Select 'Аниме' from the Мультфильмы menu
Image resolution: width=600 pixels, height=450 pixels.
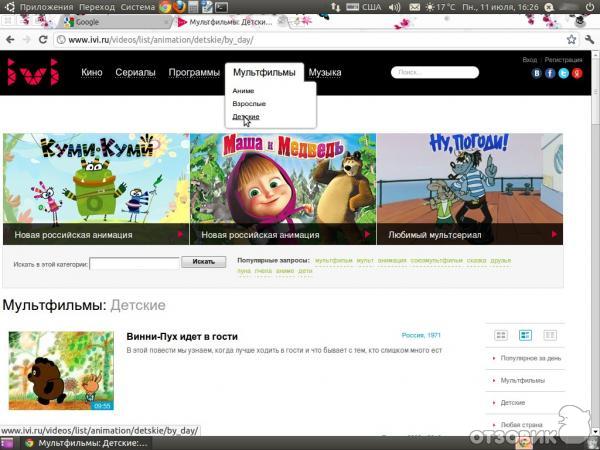243,91
